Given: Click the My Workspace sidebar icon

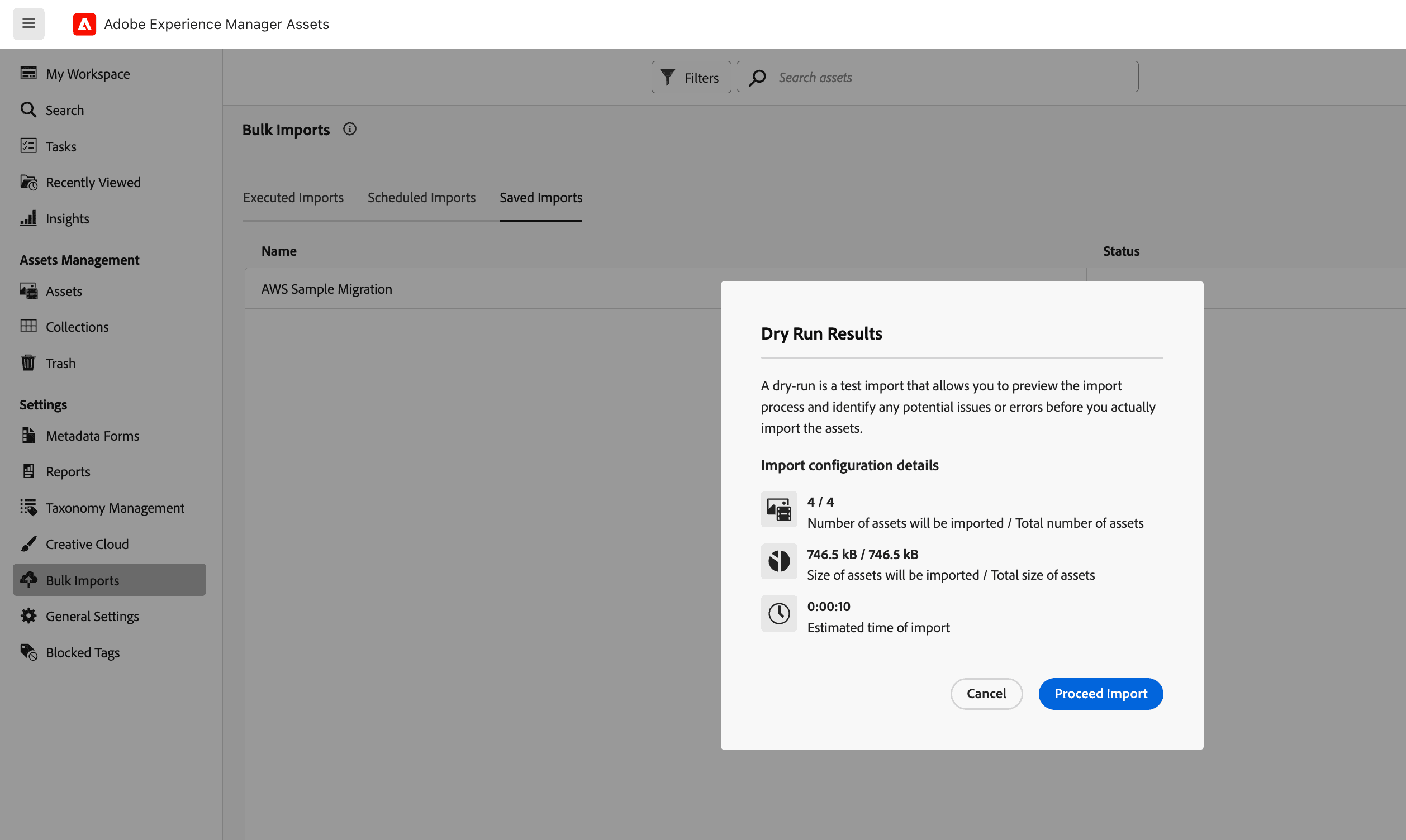Looking at the screenshot, I should (28, 74).
